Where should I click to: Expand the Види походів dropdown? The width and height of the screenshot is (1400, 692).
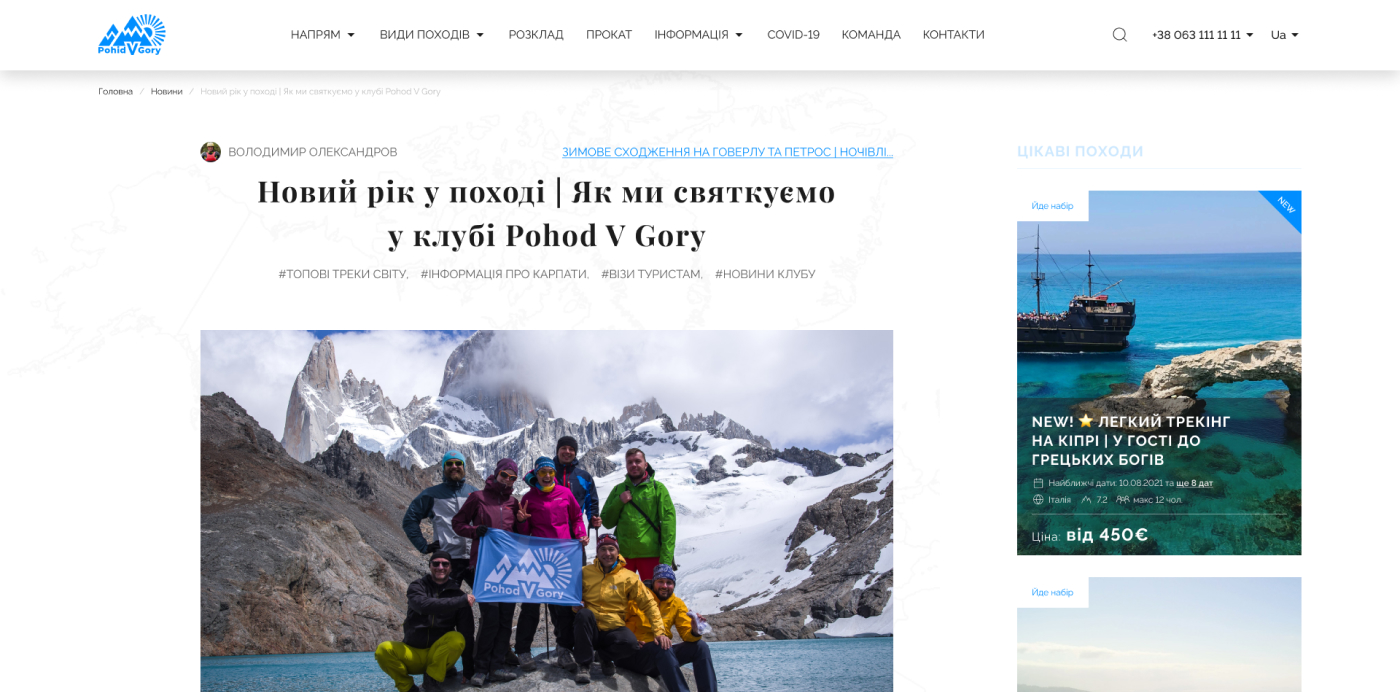[431, 35]
